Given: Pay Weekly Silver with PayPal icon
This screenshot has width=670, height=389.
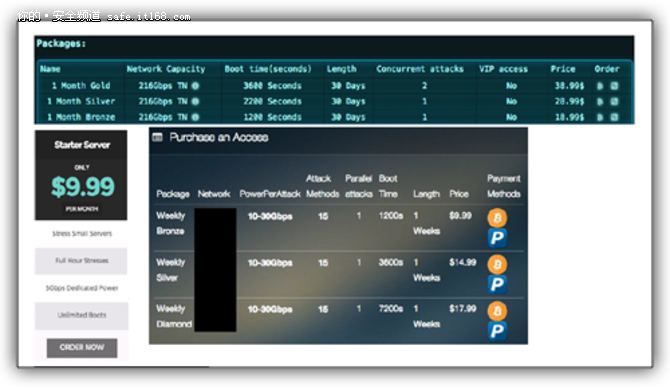Looking at the screenshot, I should pyautogui.click(x=497, y=284).
